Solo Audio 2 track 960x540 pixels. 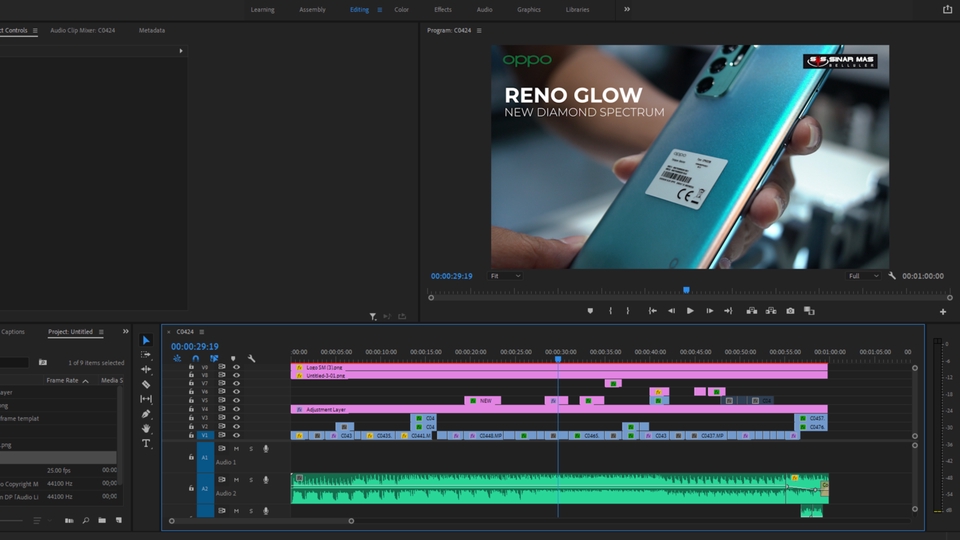tap(251, 480)
